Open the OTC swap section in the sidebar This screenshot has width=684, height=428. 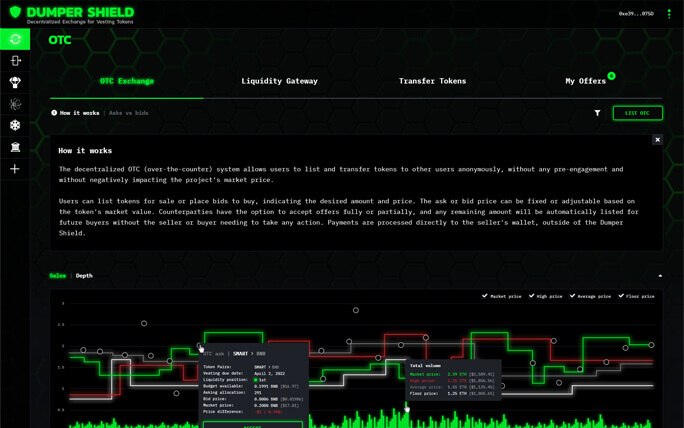point(15,39)
